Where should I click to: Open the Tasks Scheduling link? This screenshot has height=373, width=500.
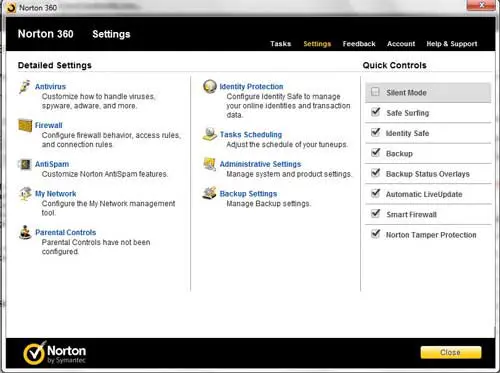click(251, 135)
